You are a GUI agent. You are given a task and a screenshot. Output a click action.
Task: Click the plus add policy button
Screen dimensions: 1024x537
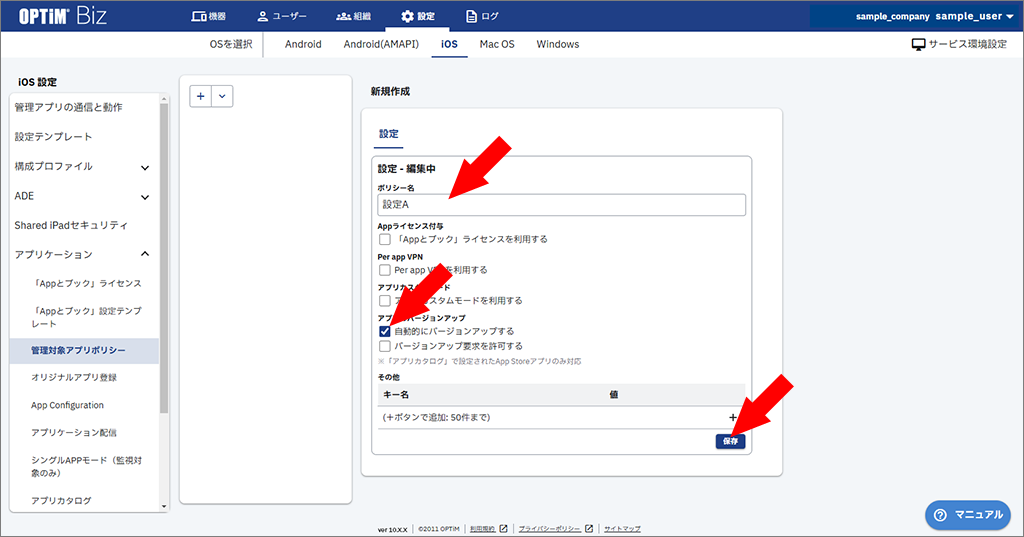200,96
